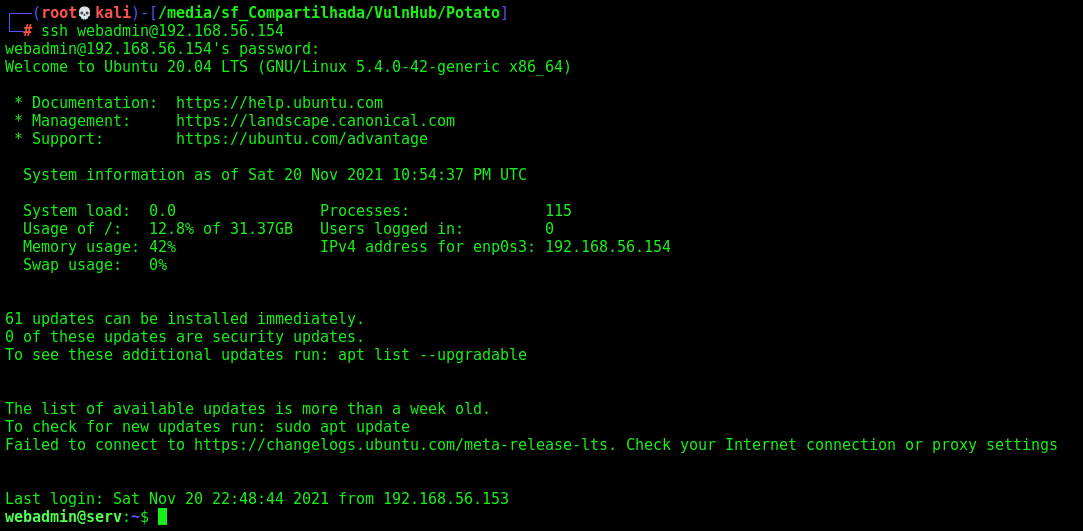Click the Memory usage 42% value

point(162,247)
